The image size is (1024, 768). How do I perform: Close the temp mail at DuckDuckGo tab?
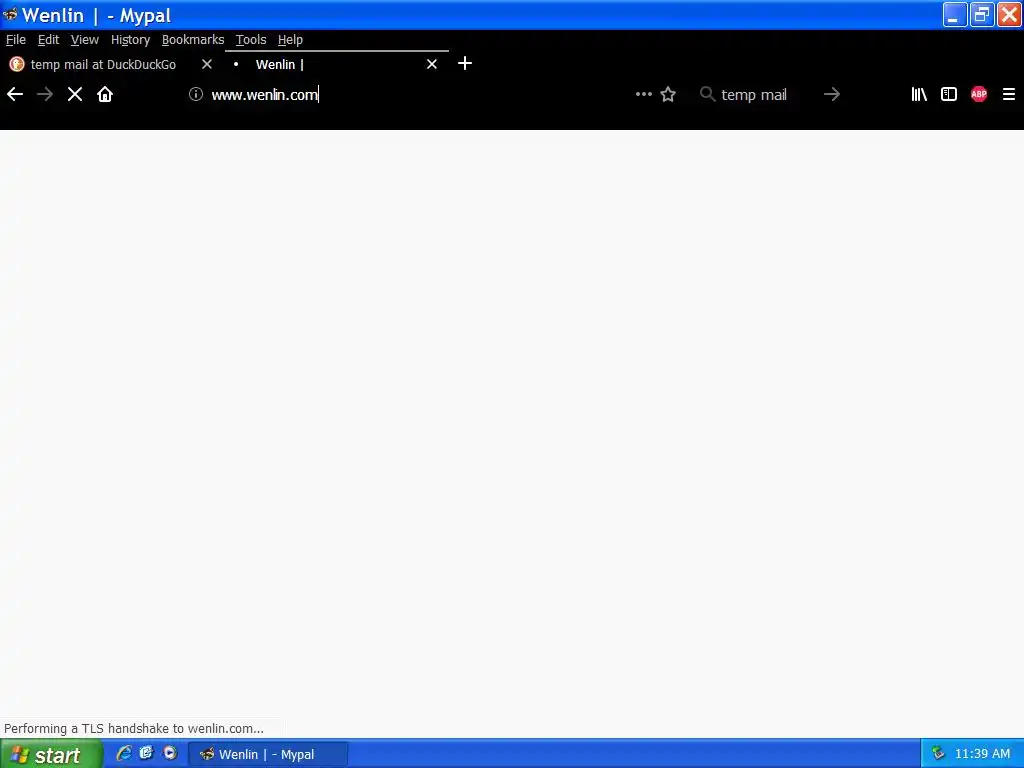pyautogui.click(x=207, y=64)
